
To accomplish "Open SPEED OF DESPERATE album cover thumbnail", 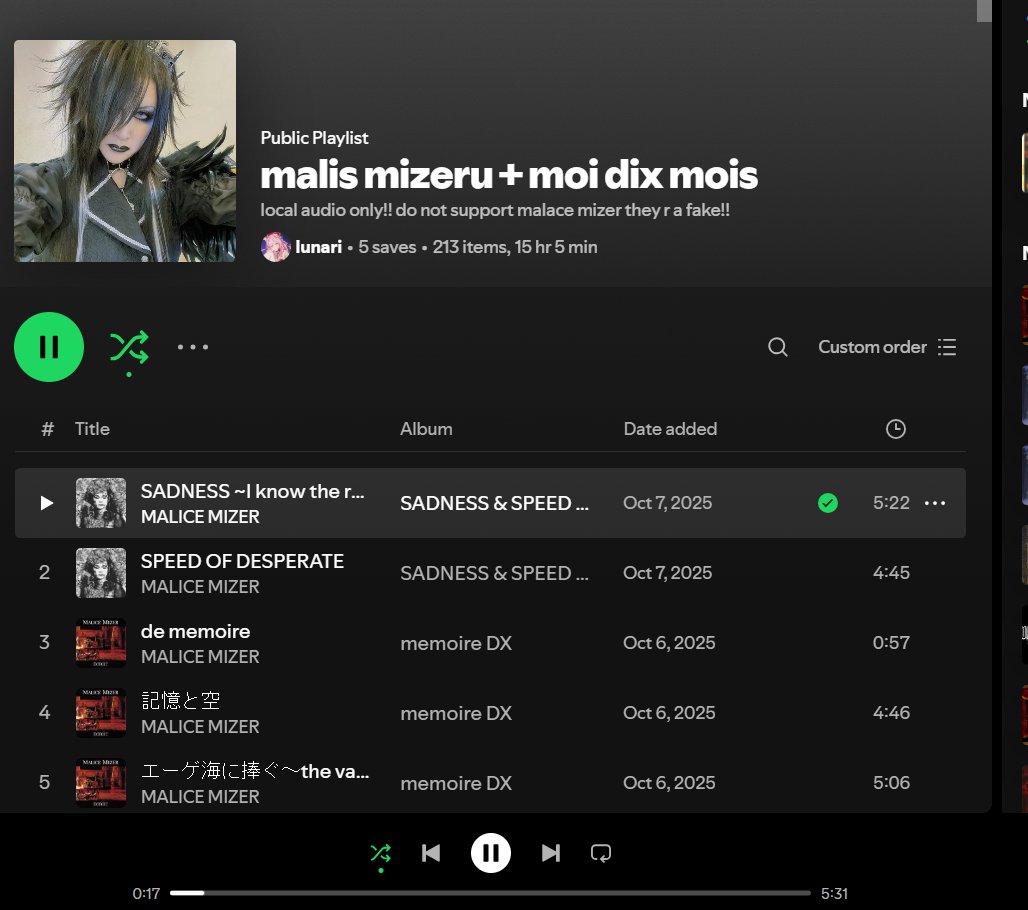I will 100,573.
